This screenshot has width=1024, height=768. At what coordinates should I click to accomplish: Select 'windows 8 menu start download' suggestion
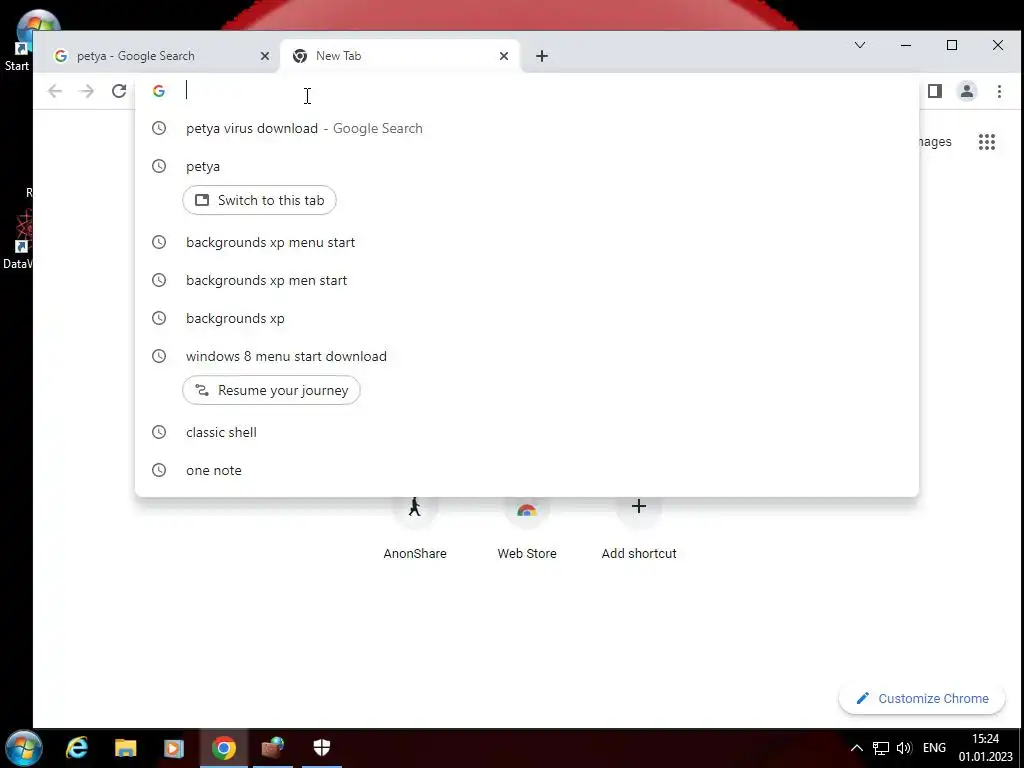click(526, 357)
